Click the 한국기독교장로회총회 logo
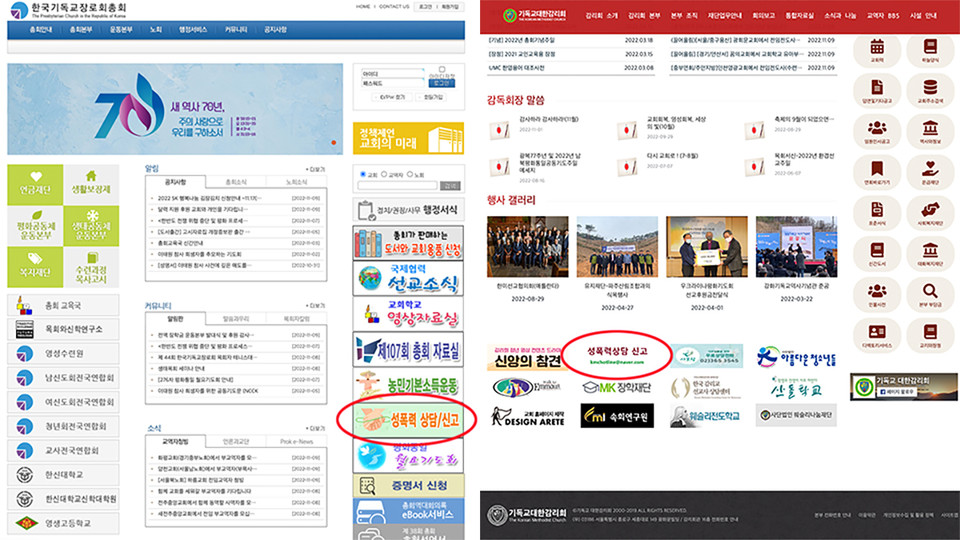 (69, 10)
